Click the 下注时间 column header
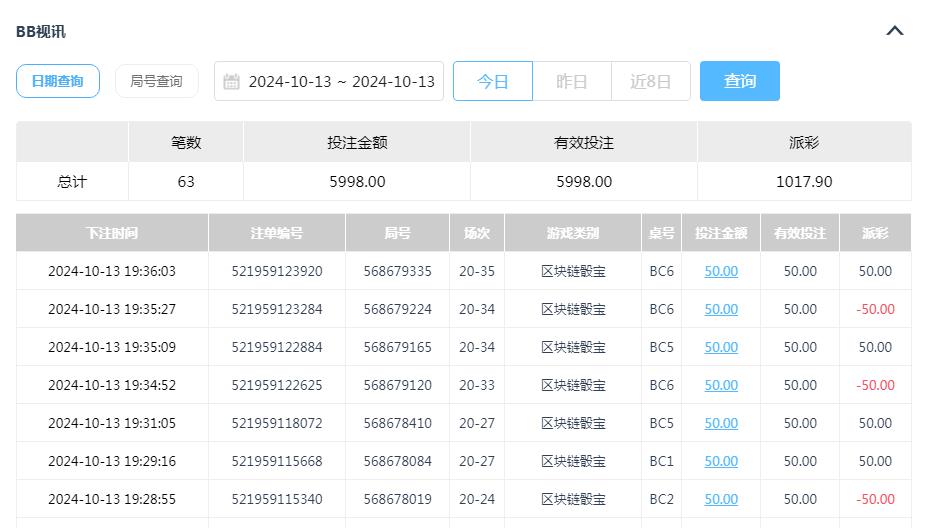Image resolution: width=942 pixels, height=528 pixels. [x=112, y=233]
